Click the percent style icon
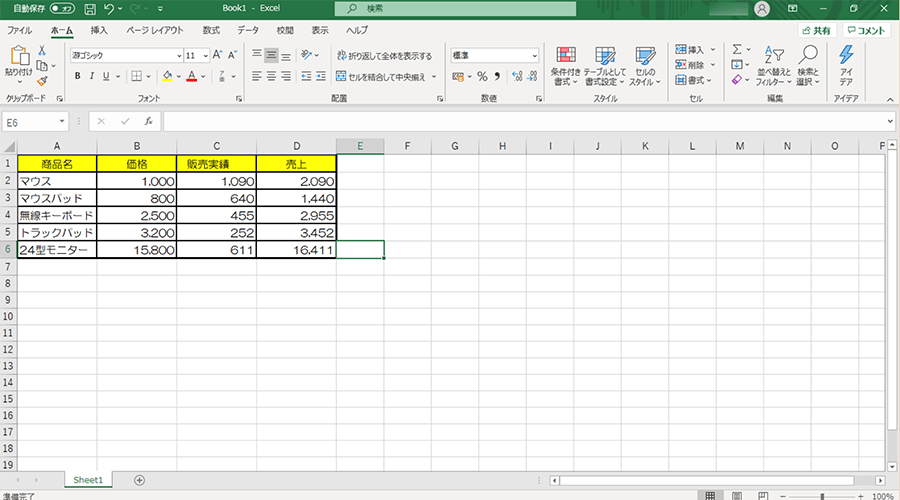900x500 pixels. [x=481, y=76]
